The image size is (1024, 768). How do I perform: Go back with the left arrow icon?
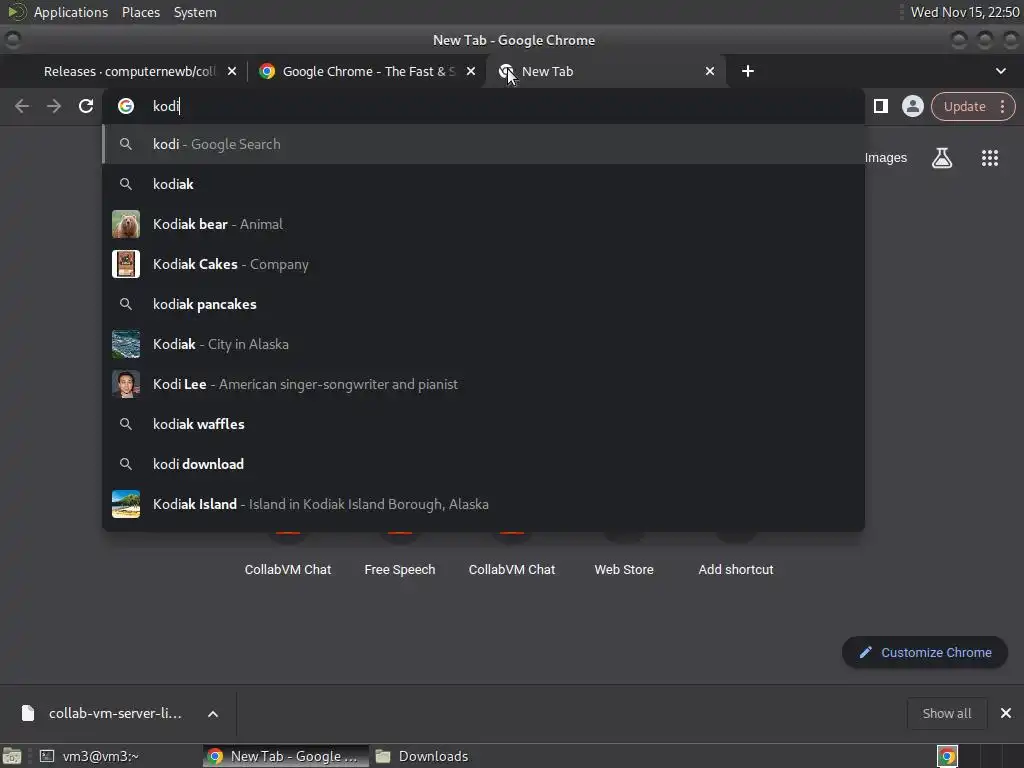(x=22, y=106)
